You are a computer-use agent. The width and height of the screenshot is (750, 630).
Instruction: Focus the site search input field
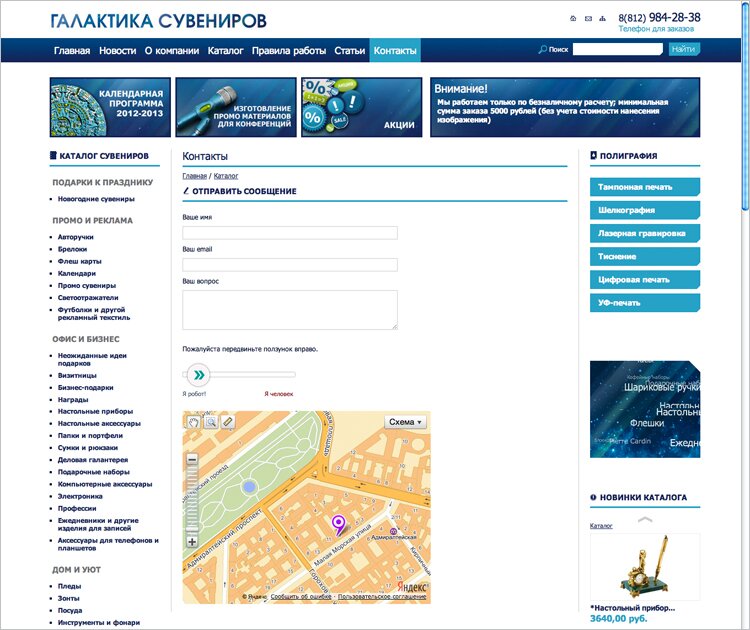tap(618, 49)
